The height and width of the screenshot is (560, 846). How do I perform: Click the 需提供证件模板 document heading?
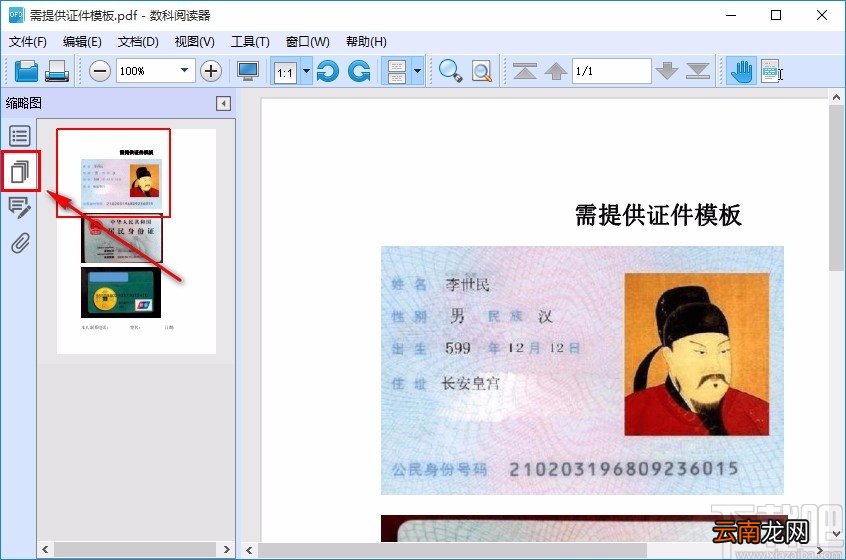pos(658,215)
